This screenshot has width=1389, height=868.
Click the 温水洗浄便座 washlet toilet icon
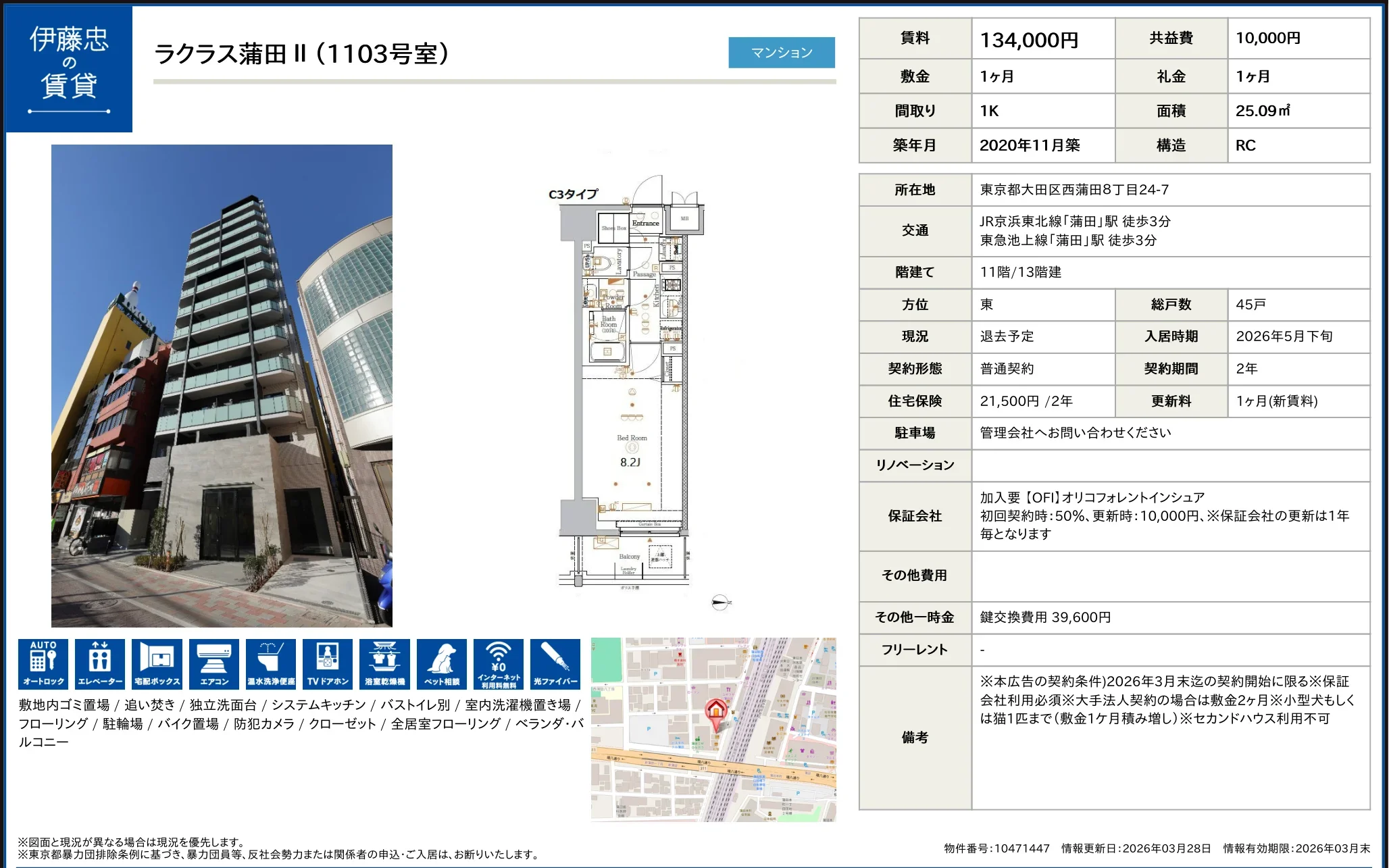coord(271,663)
